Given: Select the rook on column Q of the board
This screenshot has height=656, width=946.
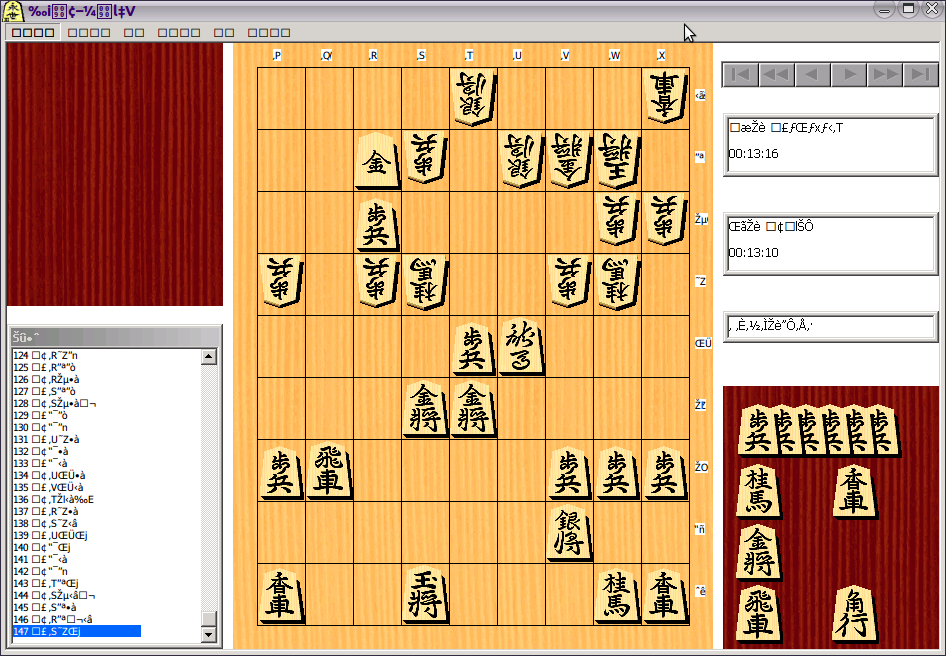Looking at the screenshot, I should tap(329, 471).
